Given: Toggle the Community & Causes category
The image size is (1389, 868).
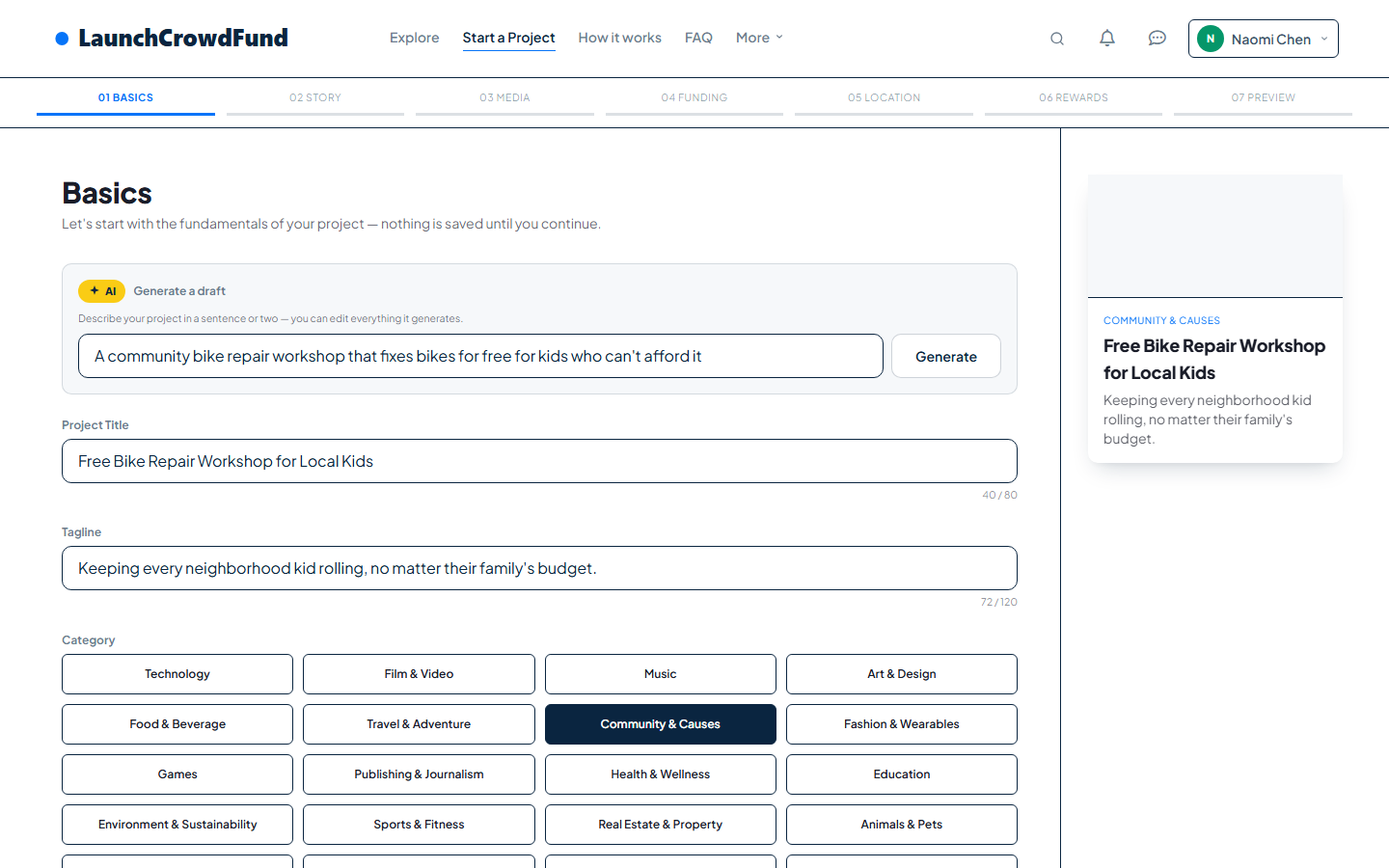Looking at the screenshot, I should [x=661, y=724].
